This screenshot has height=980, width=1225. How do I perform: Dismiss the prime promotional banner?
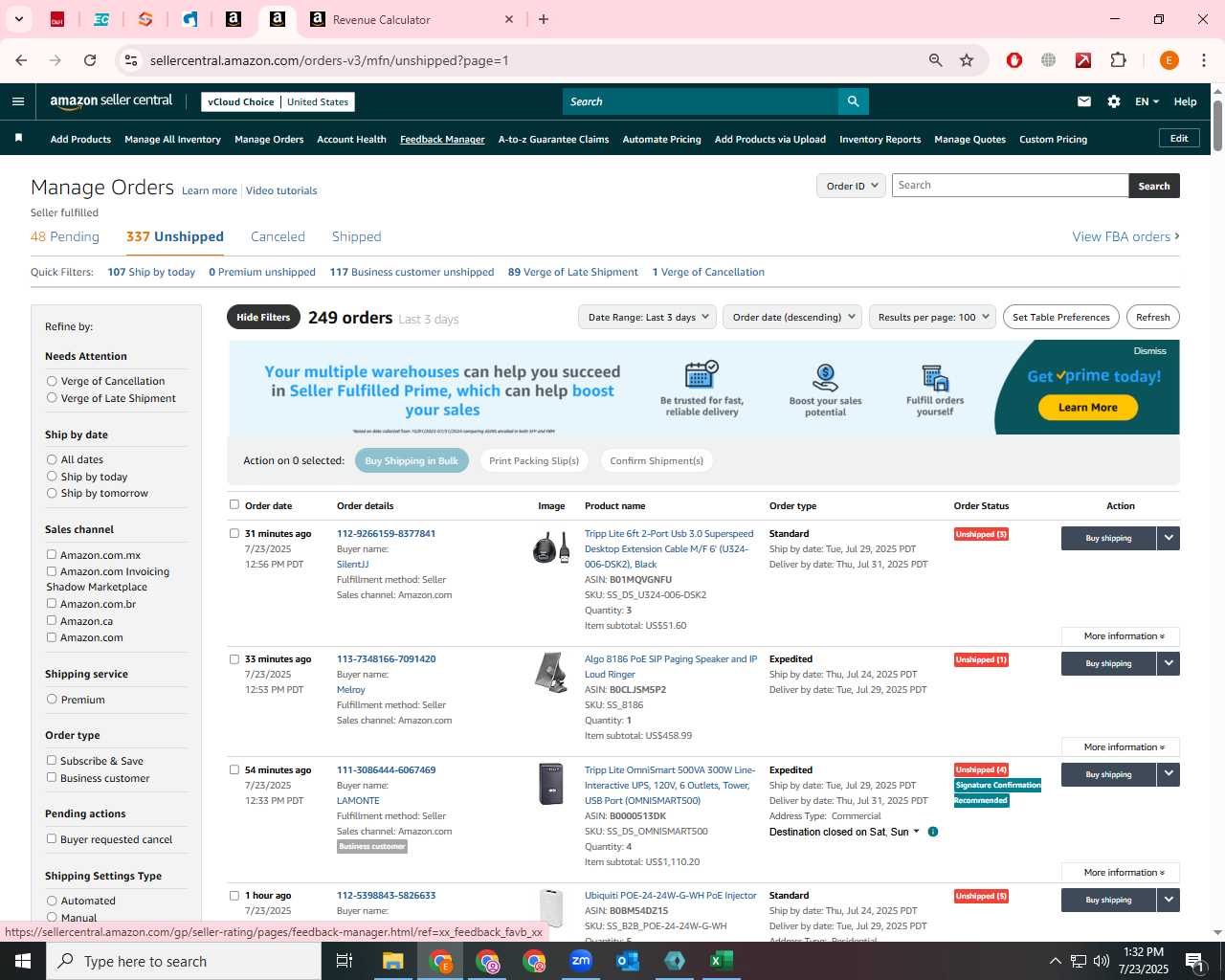coord(1149,351)
